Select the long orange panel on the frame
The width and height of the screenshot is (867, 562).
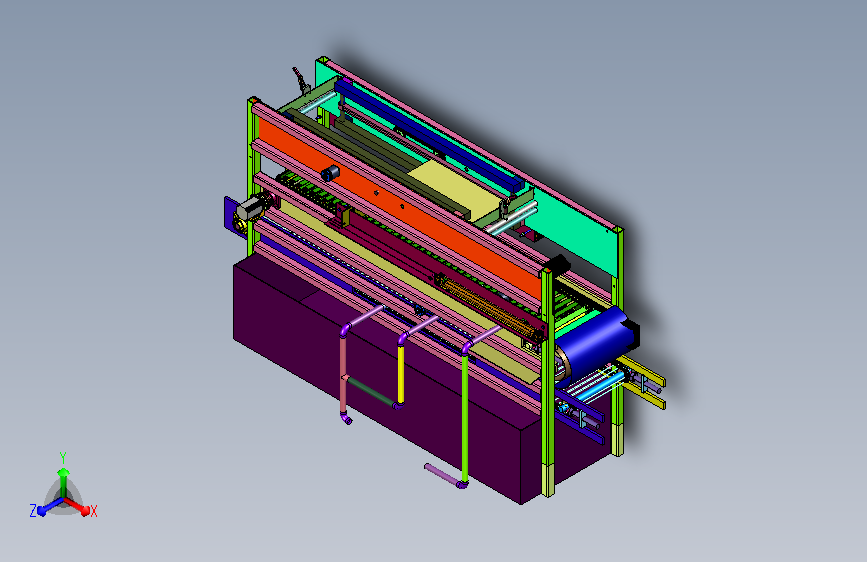398,210
